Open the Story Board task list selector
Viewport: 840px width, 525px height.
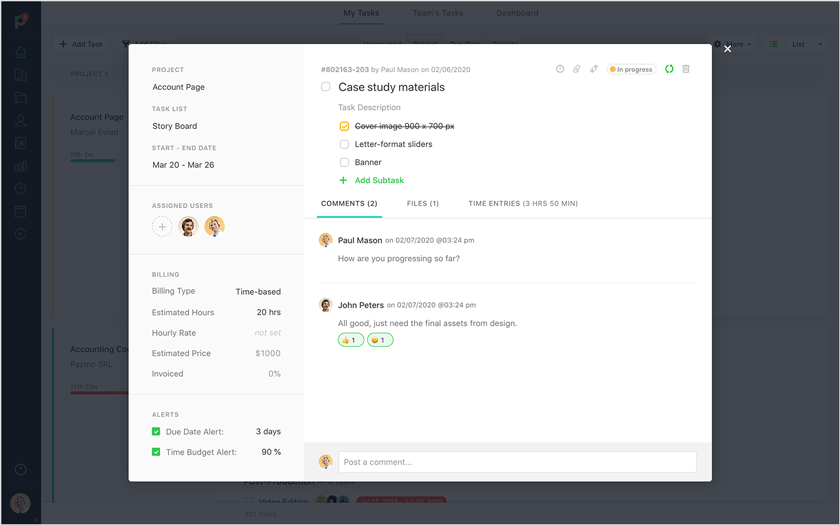click(175, 126)
